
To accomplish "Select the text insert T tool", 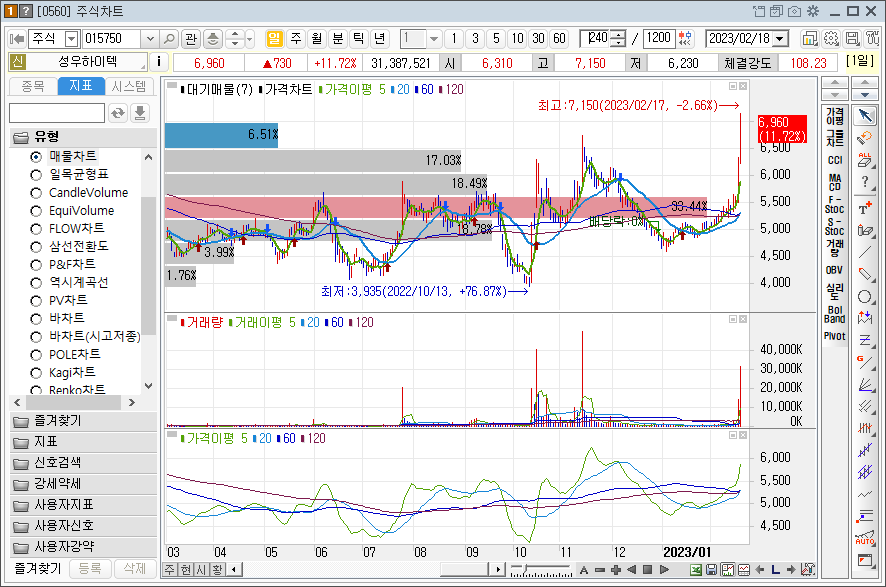I will click(865, 207).
